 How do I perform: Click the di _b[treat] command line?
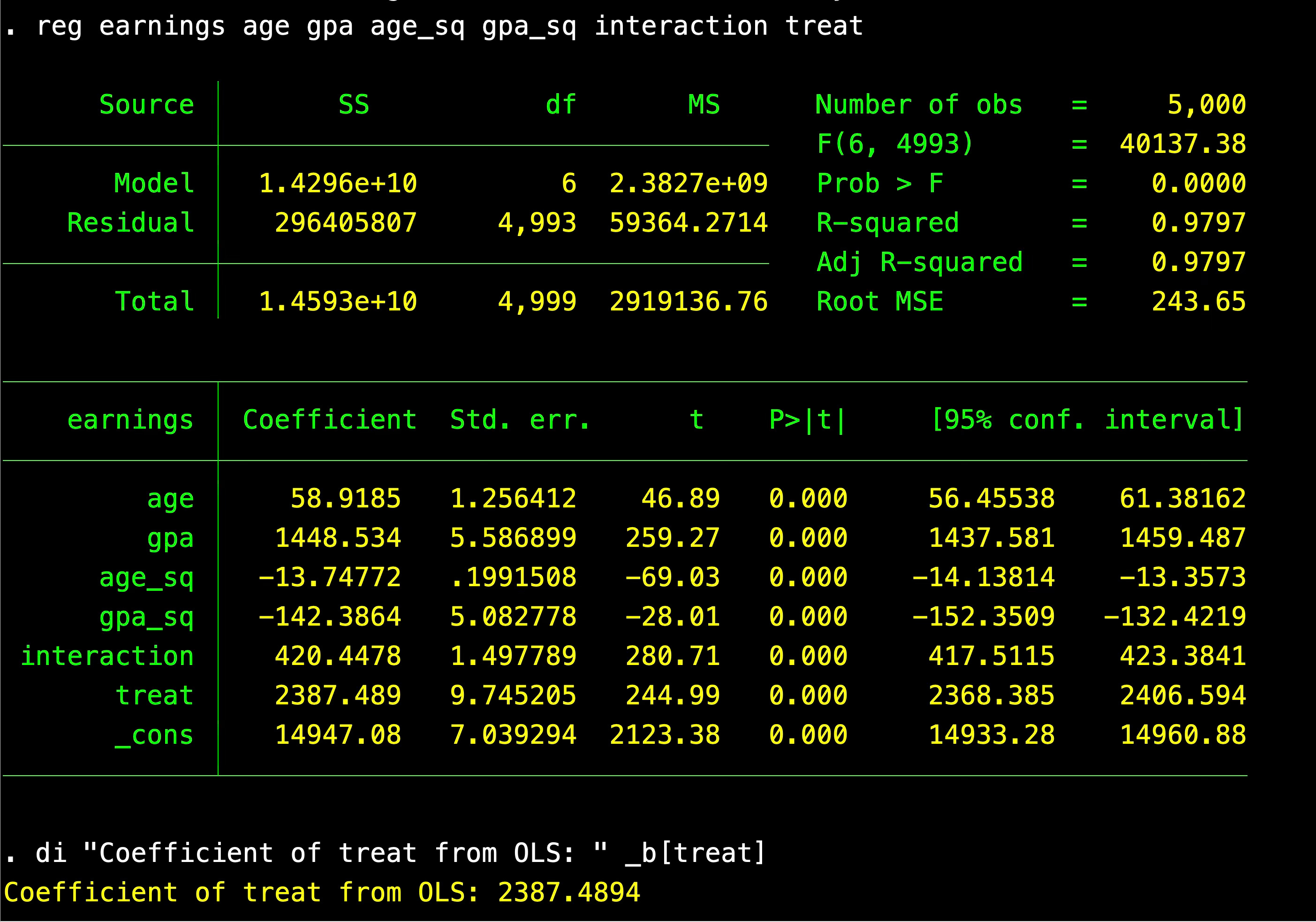(x=385, y=853)
